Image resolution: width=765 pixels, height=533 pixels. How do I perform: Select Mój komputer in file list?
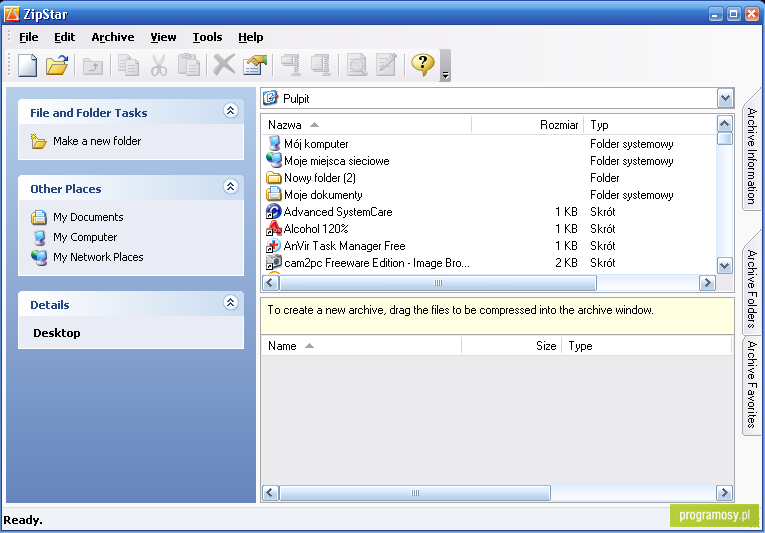(316, 144)
